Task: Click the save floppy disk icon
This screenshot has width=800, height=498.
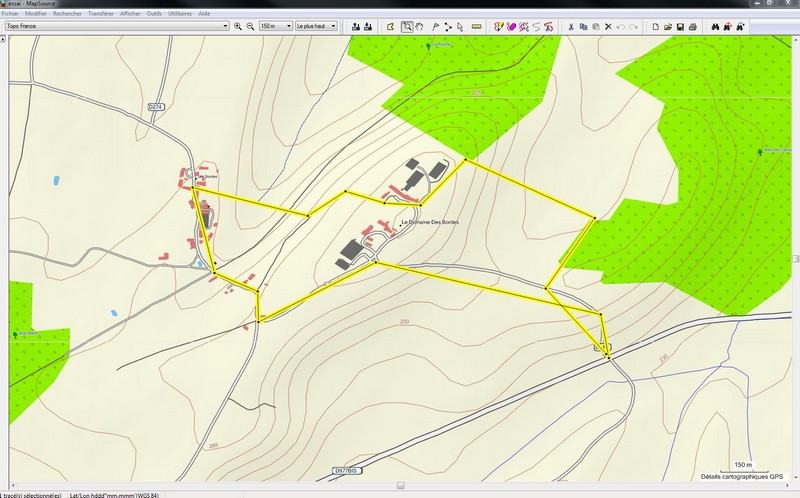Action: point(680,26)
